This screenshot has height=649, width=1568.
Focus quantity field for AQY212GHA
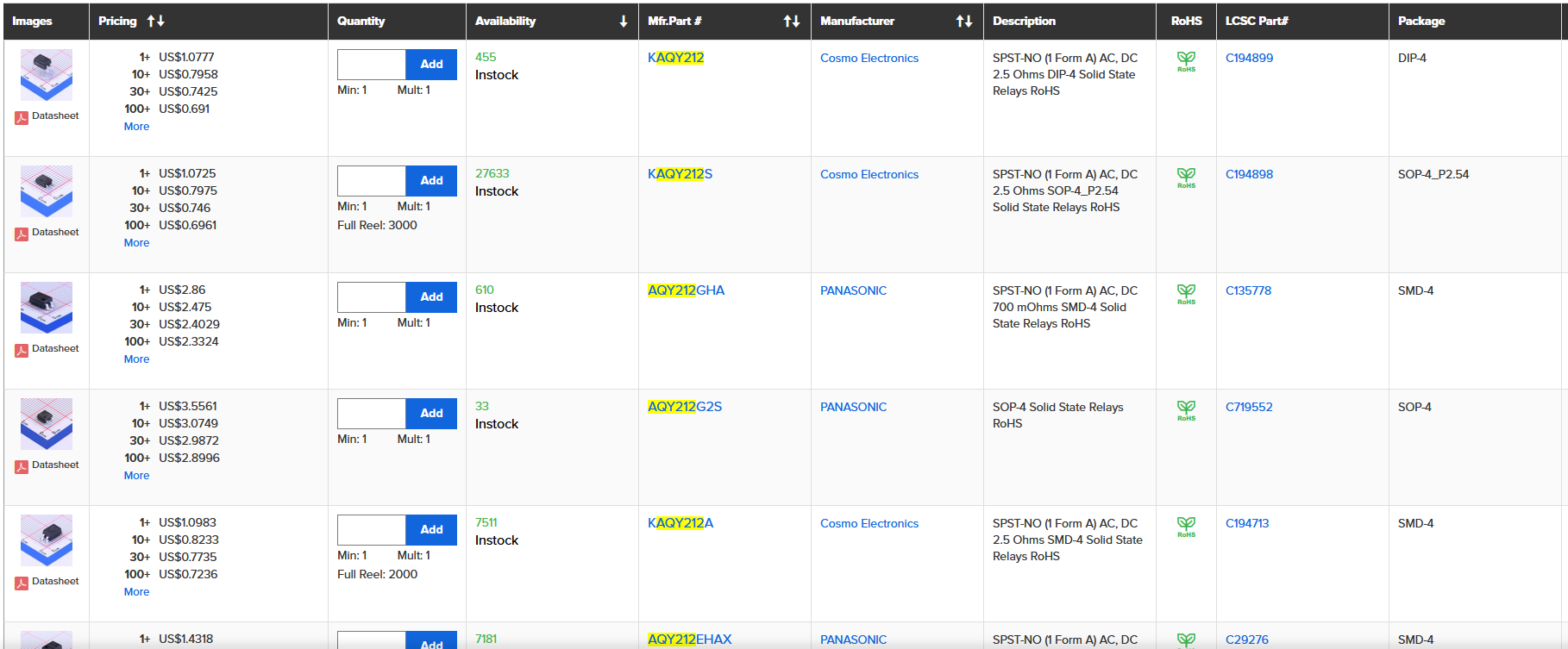(x=372, y=297)
